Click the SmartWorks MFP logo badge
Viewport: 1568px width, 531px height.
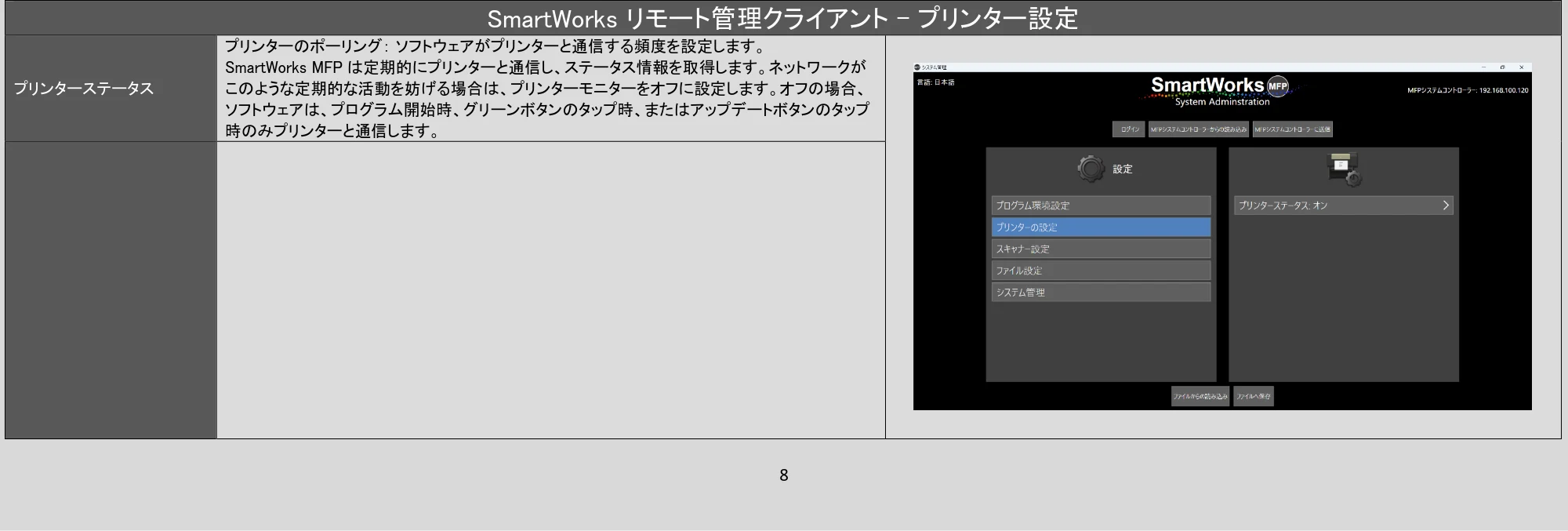[x=1278, y=86]
